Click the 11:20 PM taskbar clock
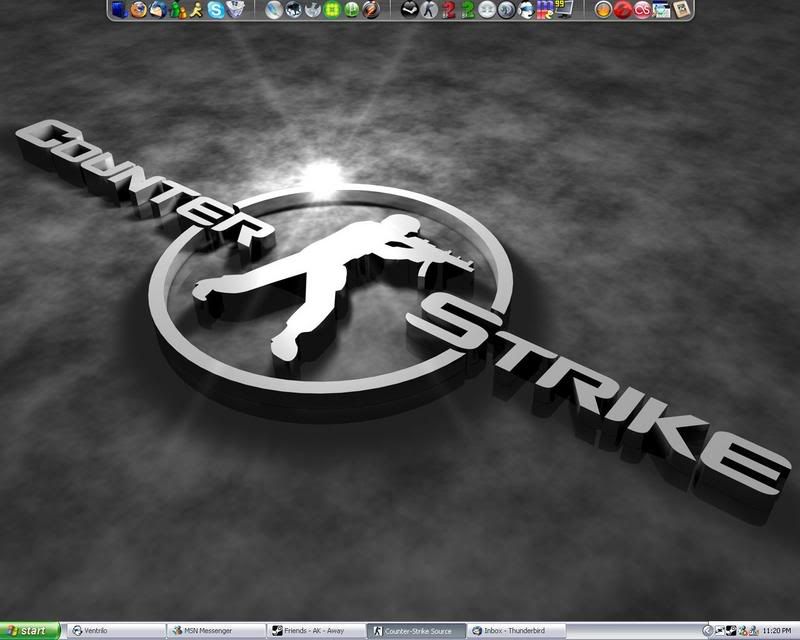 tap(777, 631)
